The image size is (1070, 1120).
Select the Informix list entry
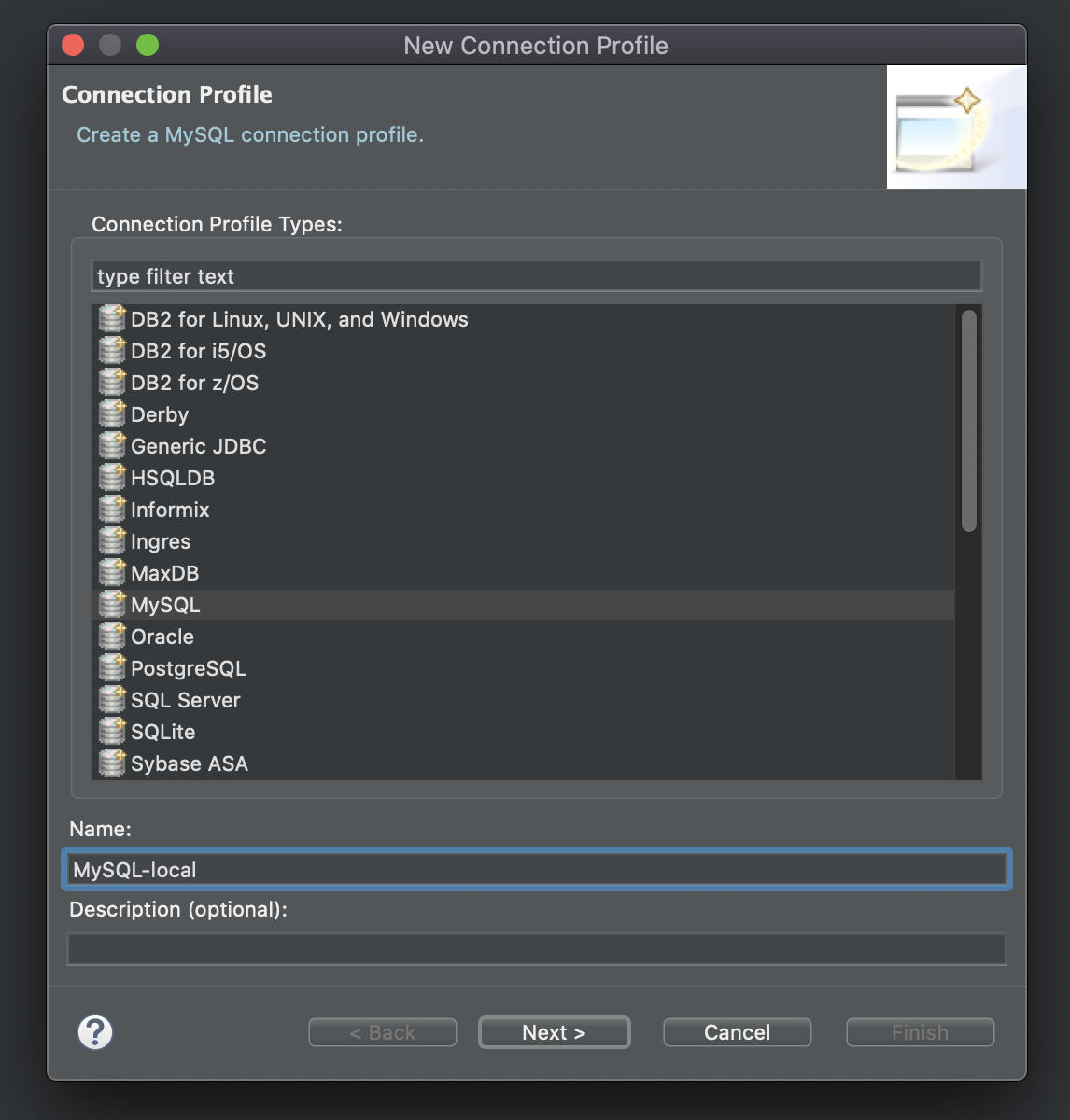tap(524, 510)
